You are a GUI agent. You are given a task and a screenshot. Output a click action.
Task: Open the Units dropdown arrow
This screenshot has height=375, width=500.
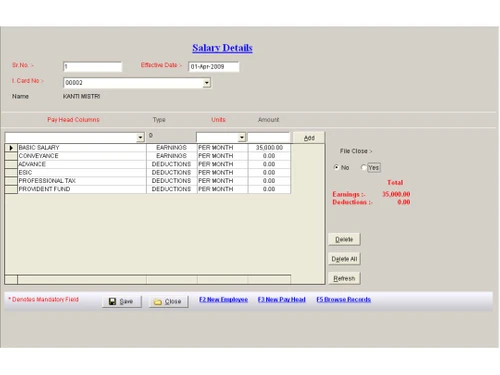[242, 137]
